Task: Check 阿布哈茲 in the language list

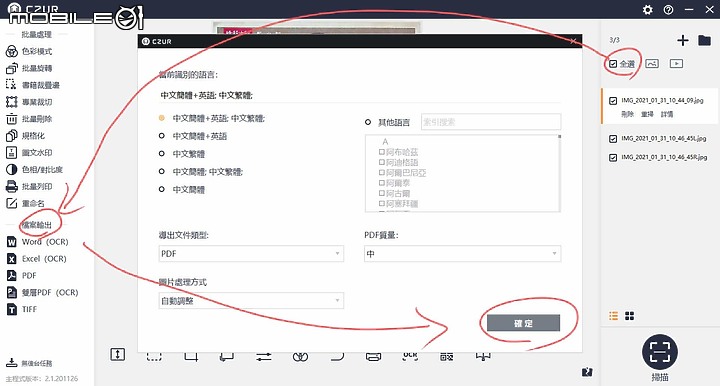Action: [x=382, y=152]
